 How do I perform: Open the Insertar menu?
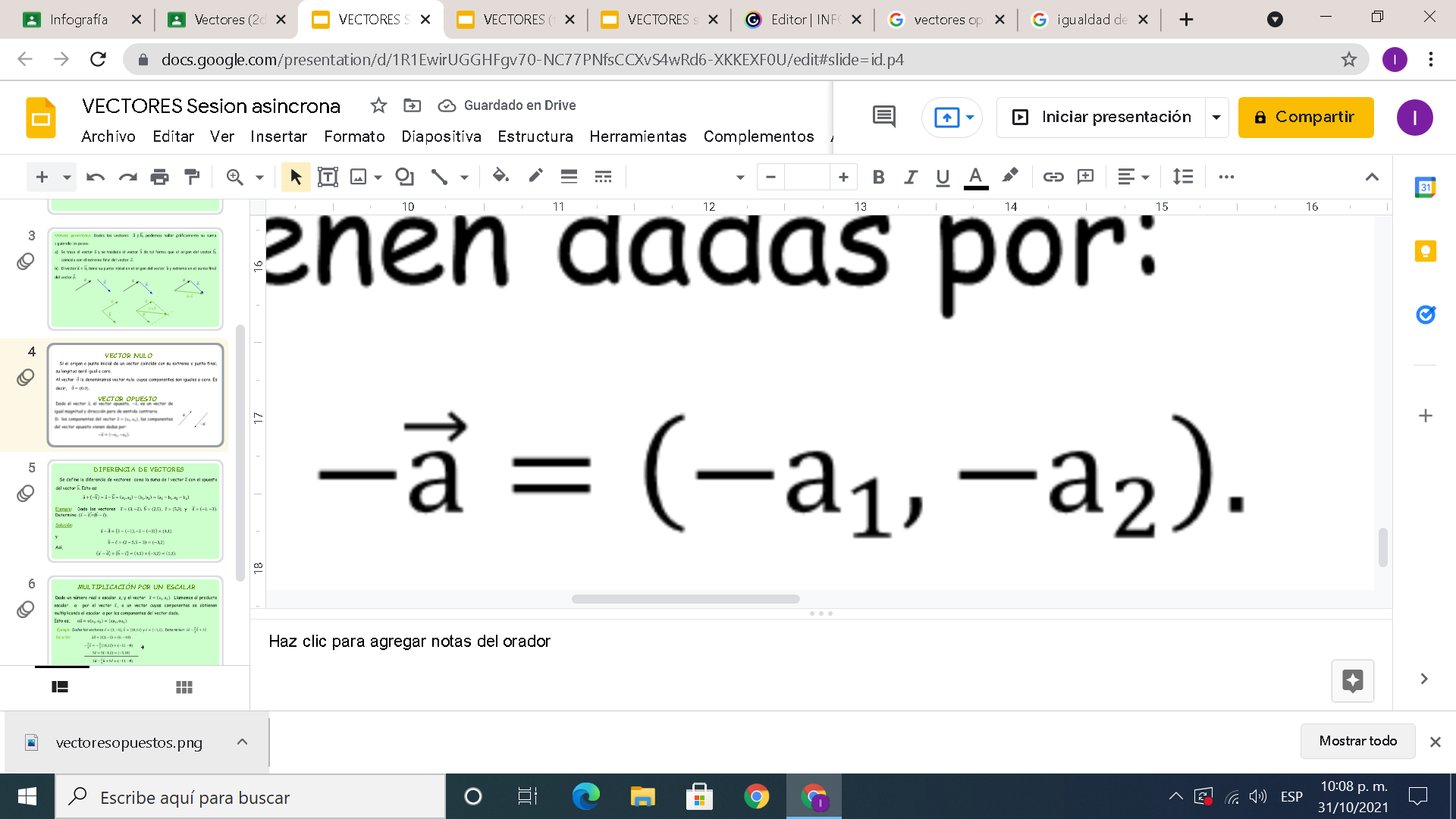pos(278,136)
